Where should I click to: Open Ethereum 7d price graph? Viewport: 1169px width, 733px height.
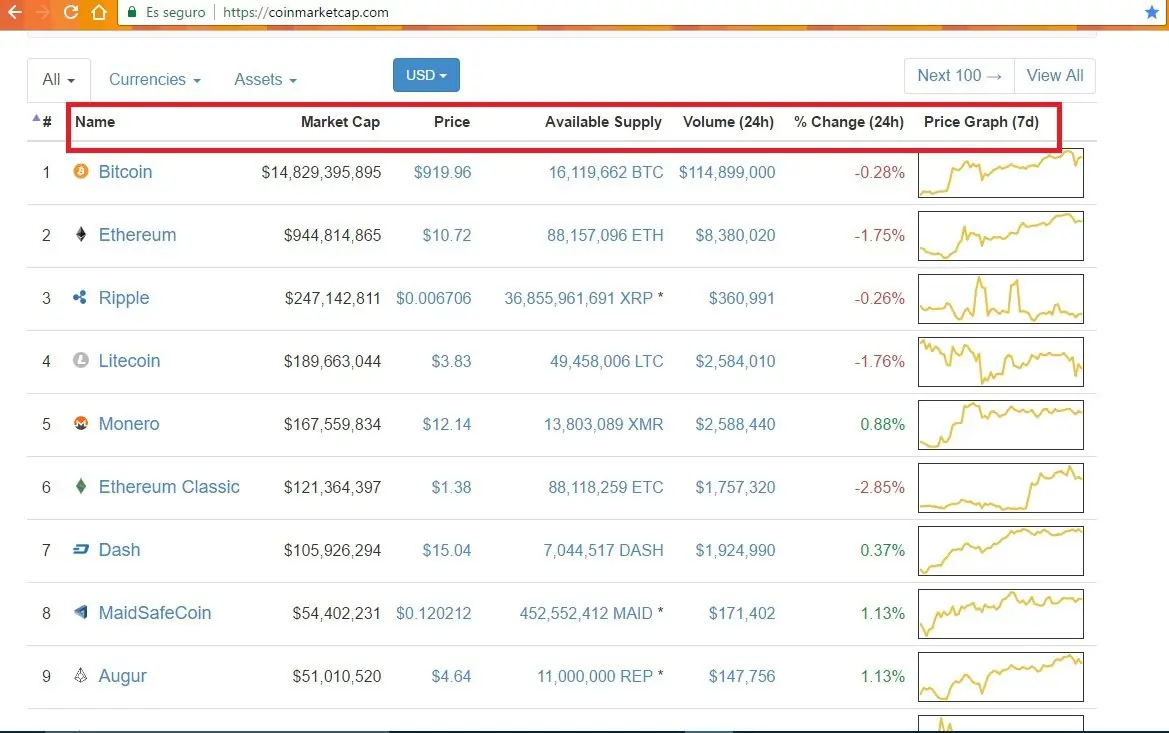pos(1001,236)
